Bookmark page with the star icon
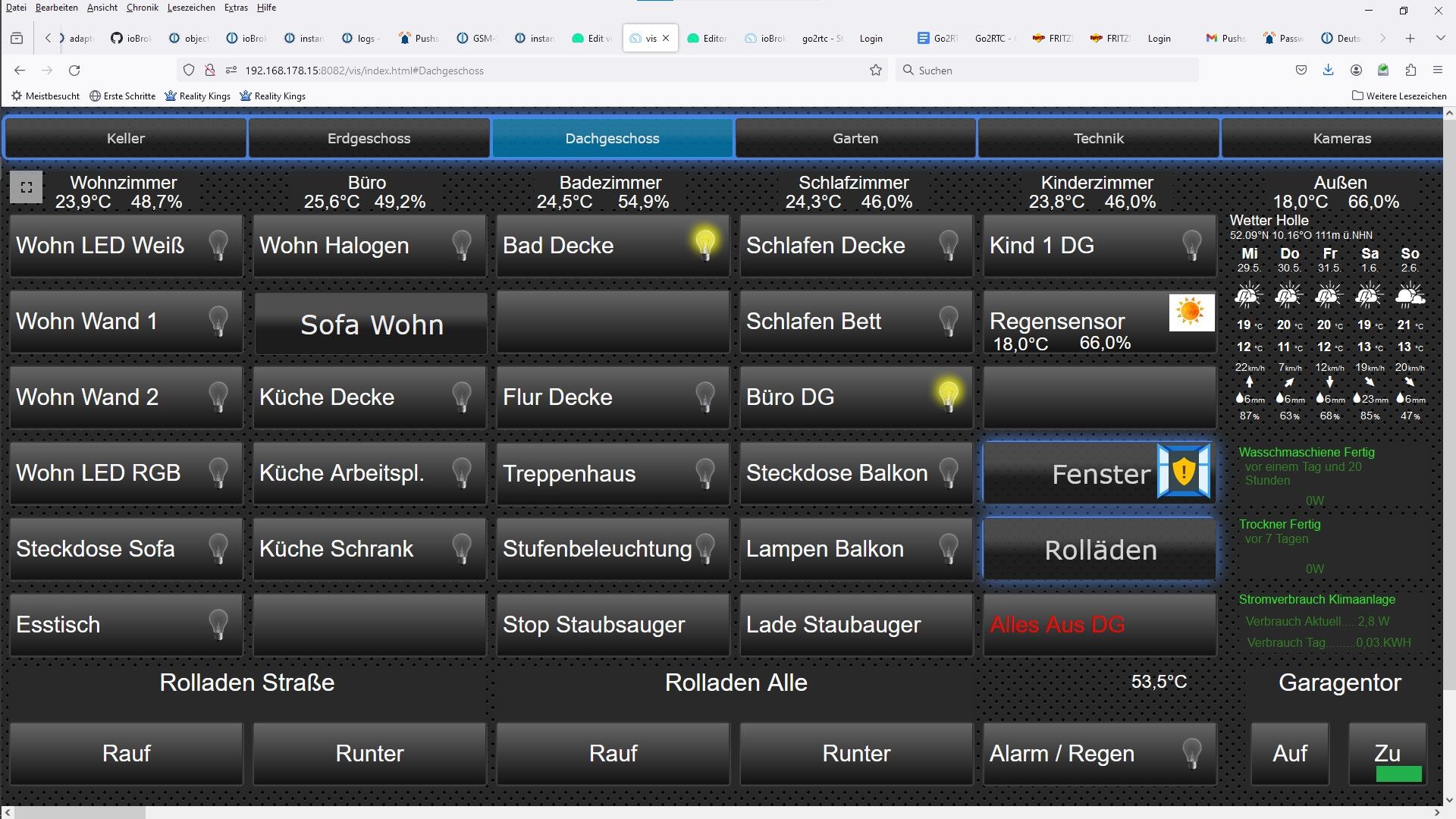Image resolution: width=1456 pixels, height=819 pixels. click(876, 71)
